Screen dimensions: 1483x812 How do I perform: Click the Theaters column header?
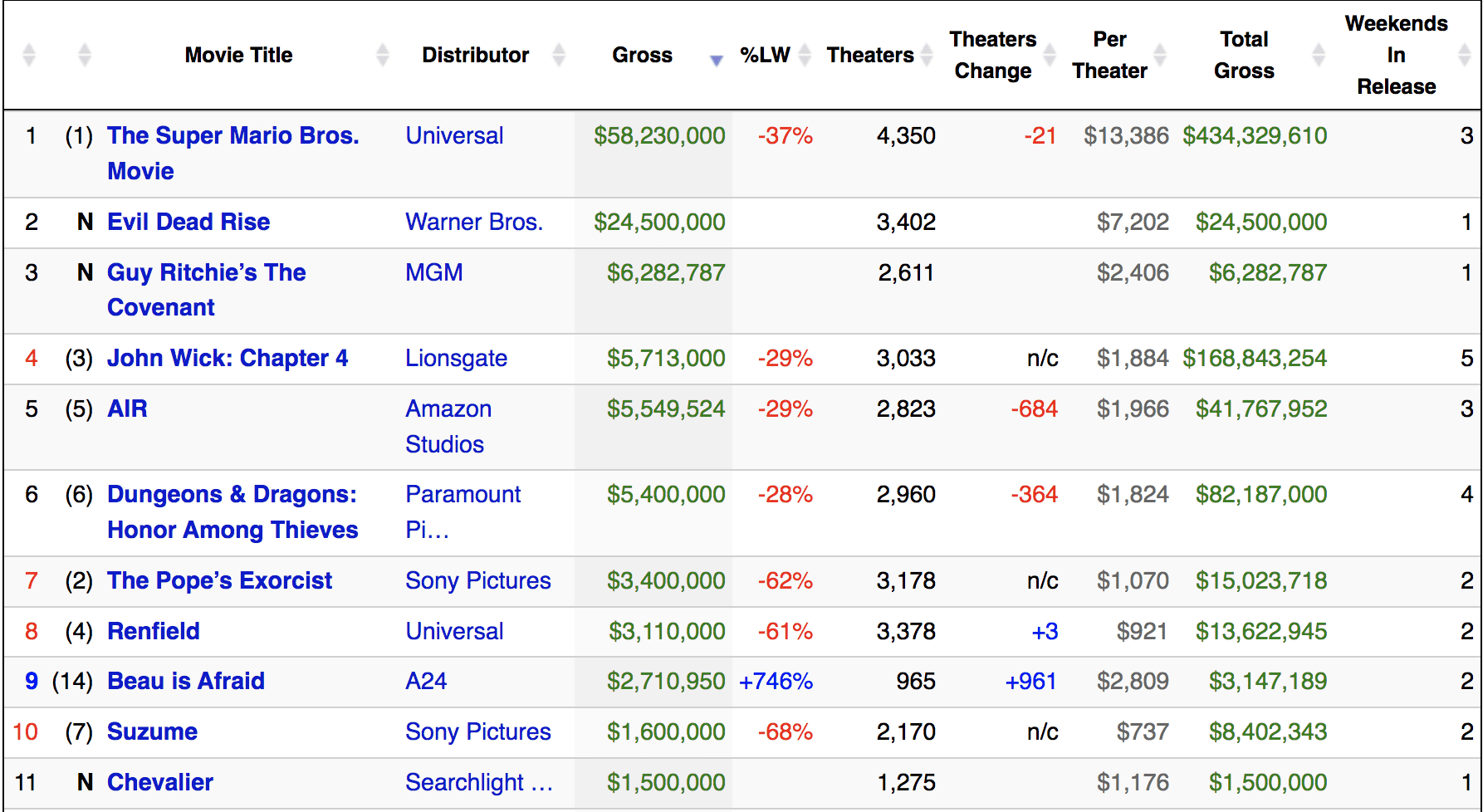870,55
